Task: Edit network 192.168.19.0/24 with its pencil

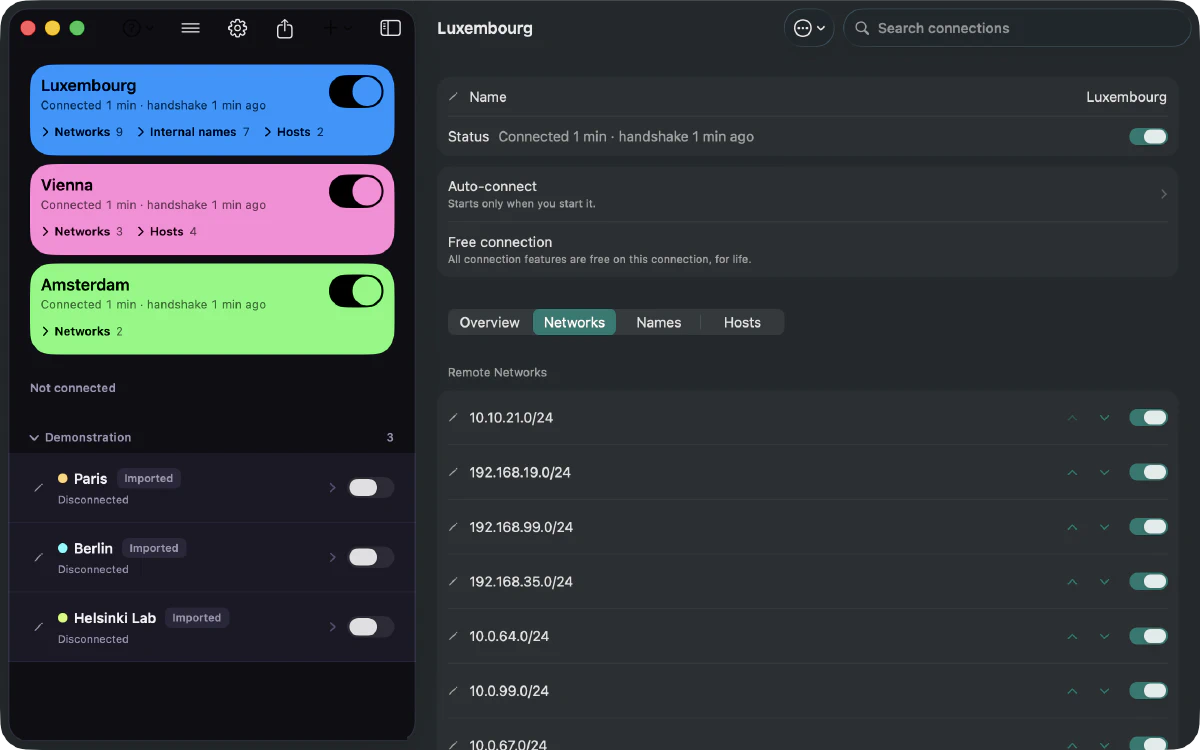Action: click(453, 472)
